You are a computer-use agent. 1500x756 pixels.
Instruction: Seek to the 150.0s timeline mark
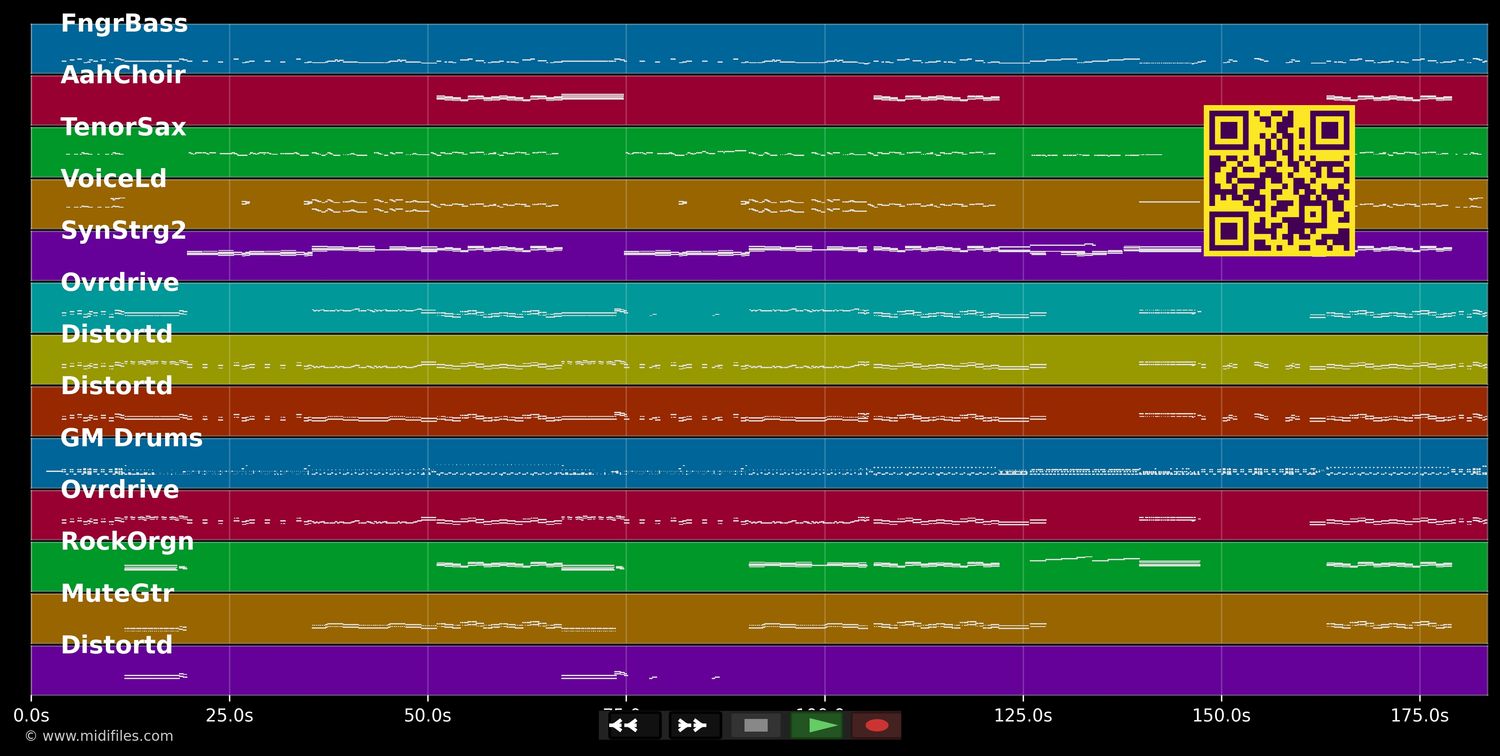click(x=1221, y=715)
